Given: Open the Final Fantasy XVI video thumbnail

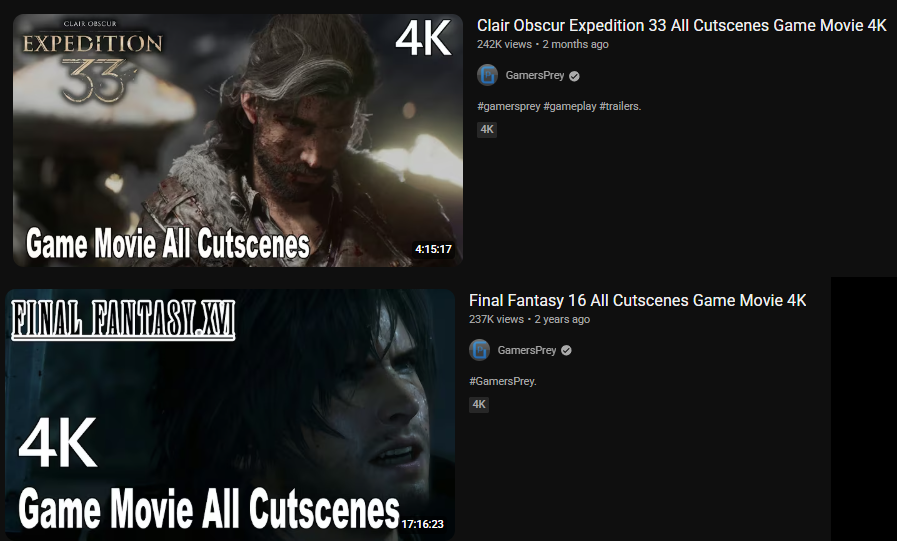Looking at the screenshot, I should tap(230, 415).
